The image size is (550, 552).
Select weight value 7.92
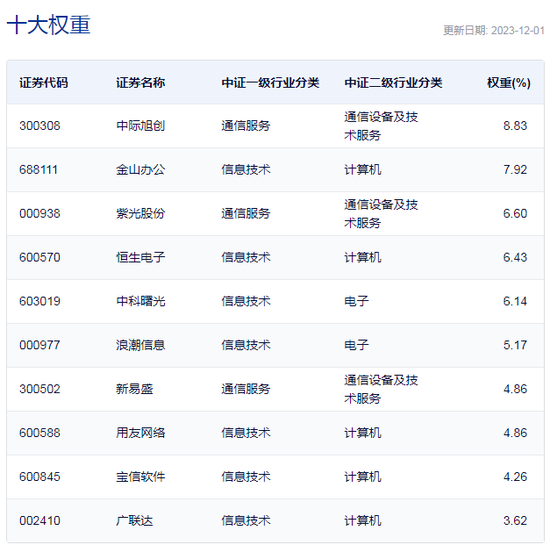tap(515, 170)
